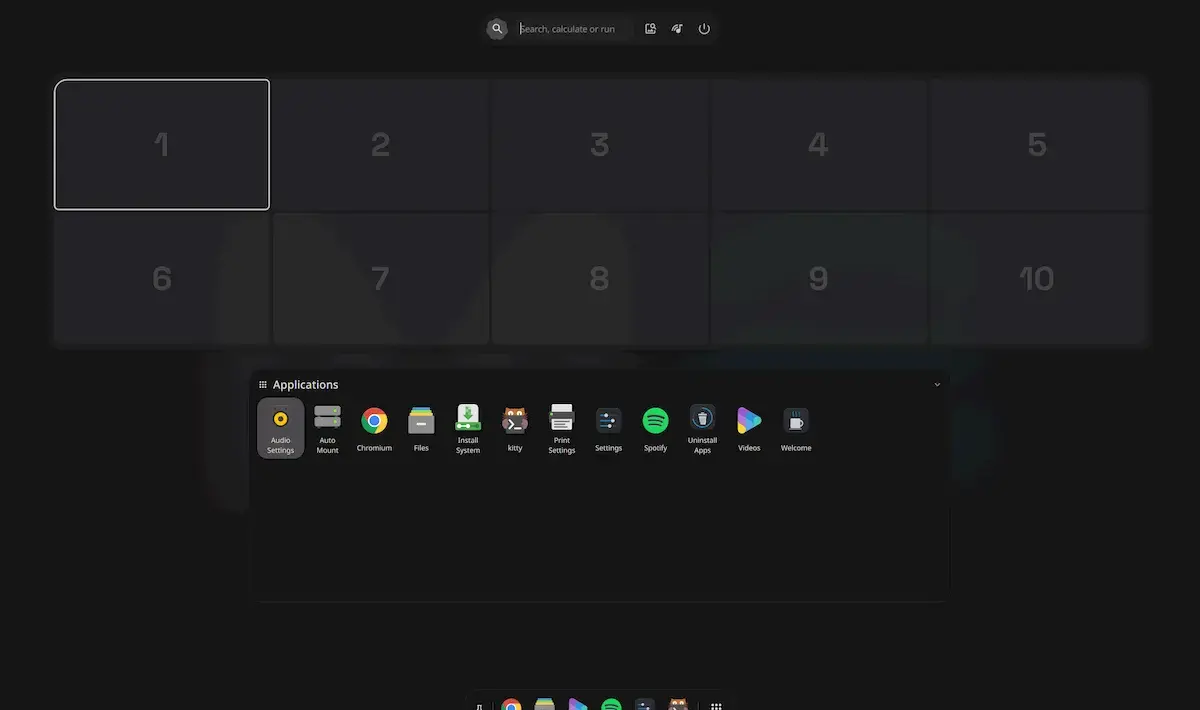Start the Install System application
The width and height of the screenshot is (1200, 710).
point(468,428)
